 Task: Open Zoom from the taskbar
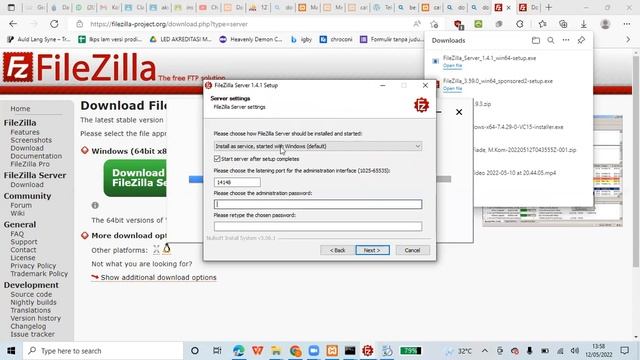coord(313,351)
